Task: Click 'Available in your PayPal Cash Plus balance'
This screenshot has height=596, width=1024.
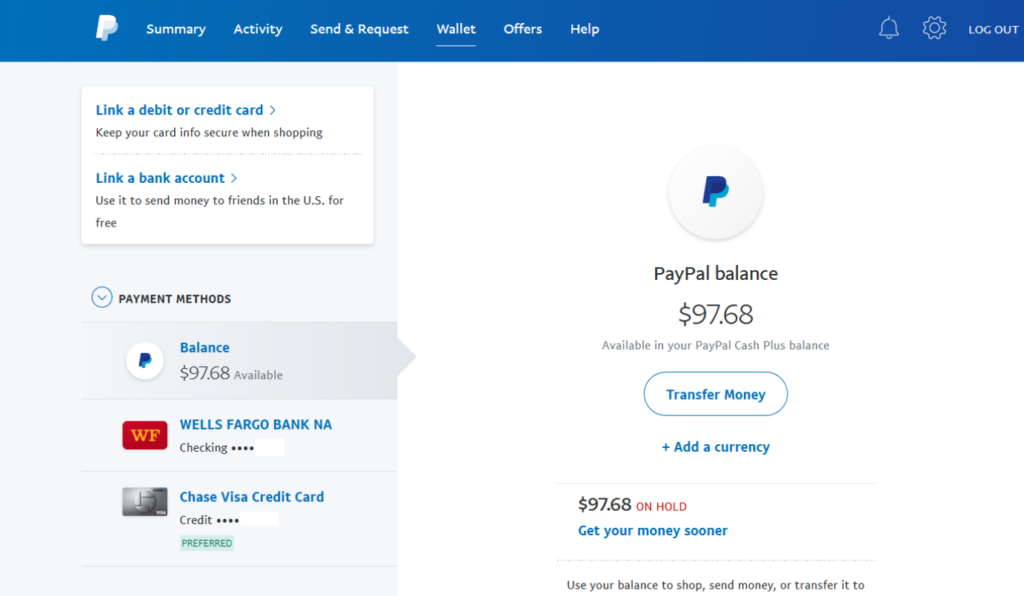Action: pyautogui.click(x=716, y=345)
